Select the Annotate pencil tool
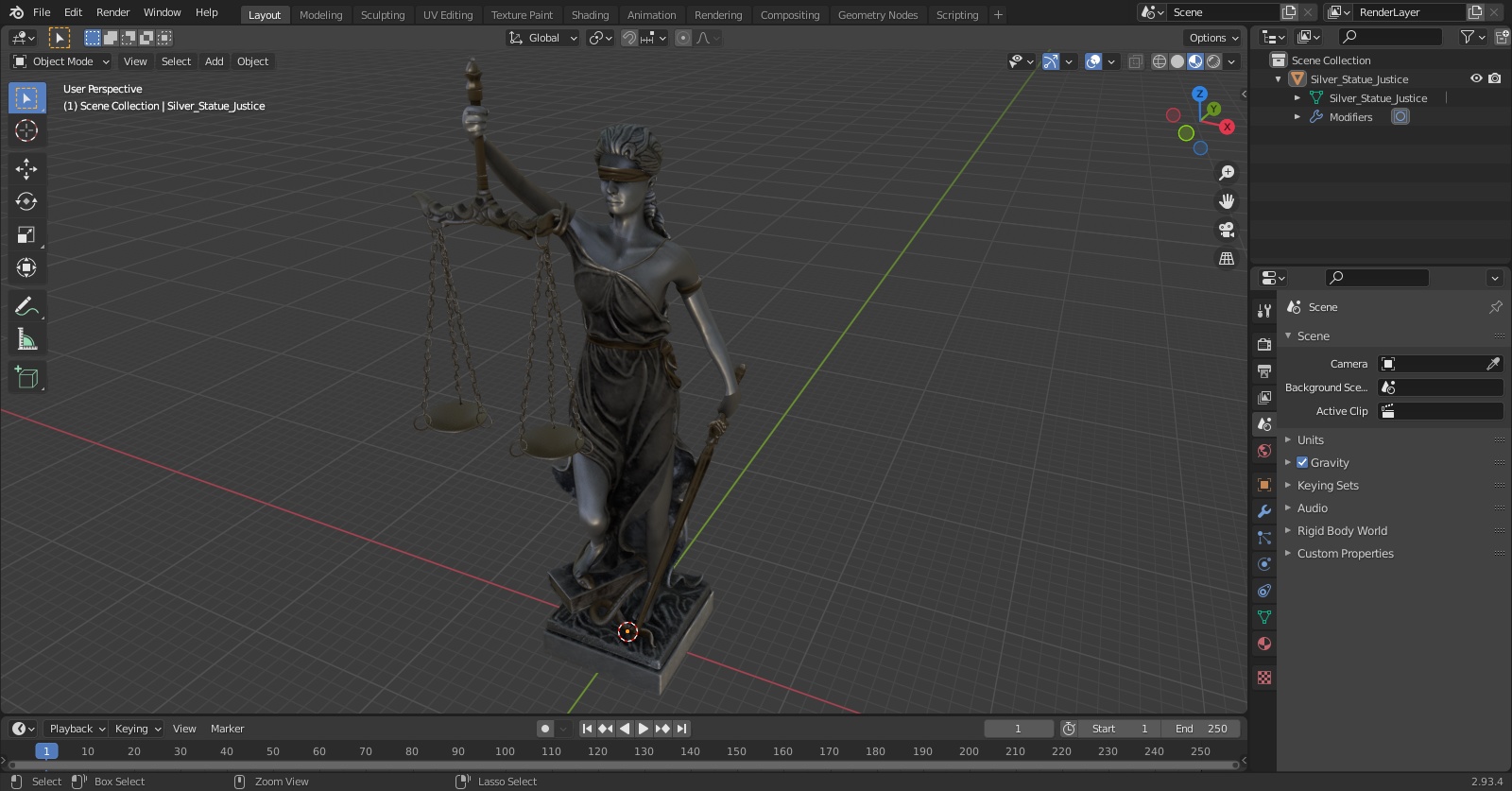The width and height of the screenshot is (1512, 791). click(x=26, y=306)
